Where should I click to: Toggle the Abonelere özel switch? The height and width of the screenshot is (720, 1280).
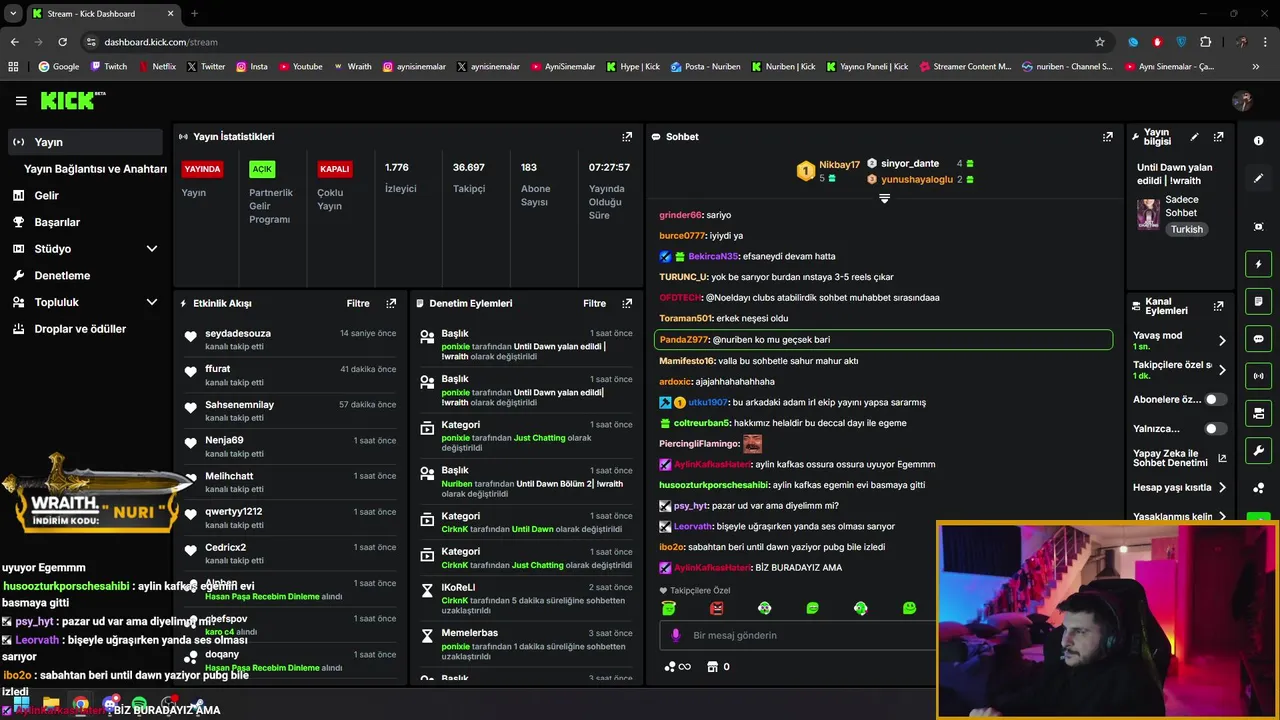[x=1215, y=399]
